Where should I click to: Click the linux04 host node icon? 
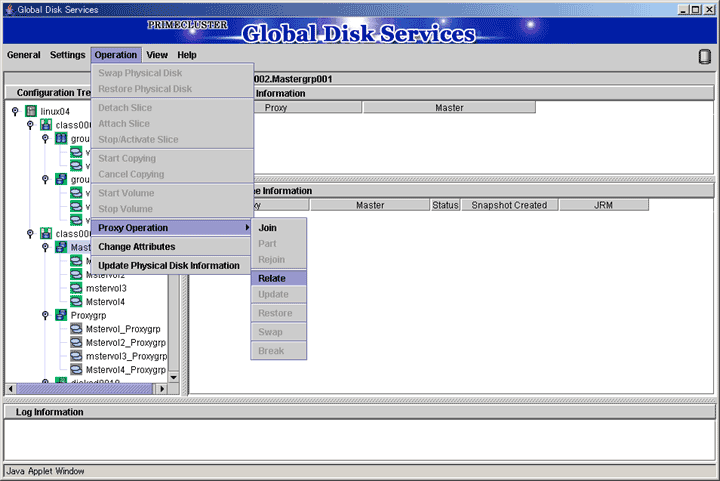[31, 111]
